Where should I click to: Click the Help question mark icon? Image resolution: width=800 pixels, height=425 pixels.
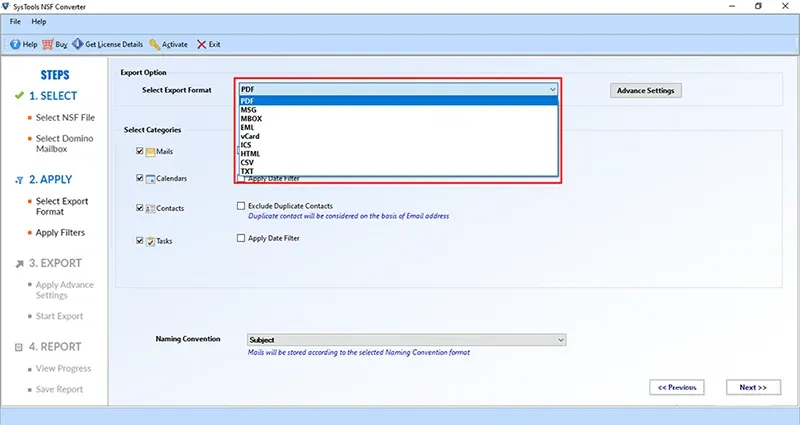[x=15, y=44]
